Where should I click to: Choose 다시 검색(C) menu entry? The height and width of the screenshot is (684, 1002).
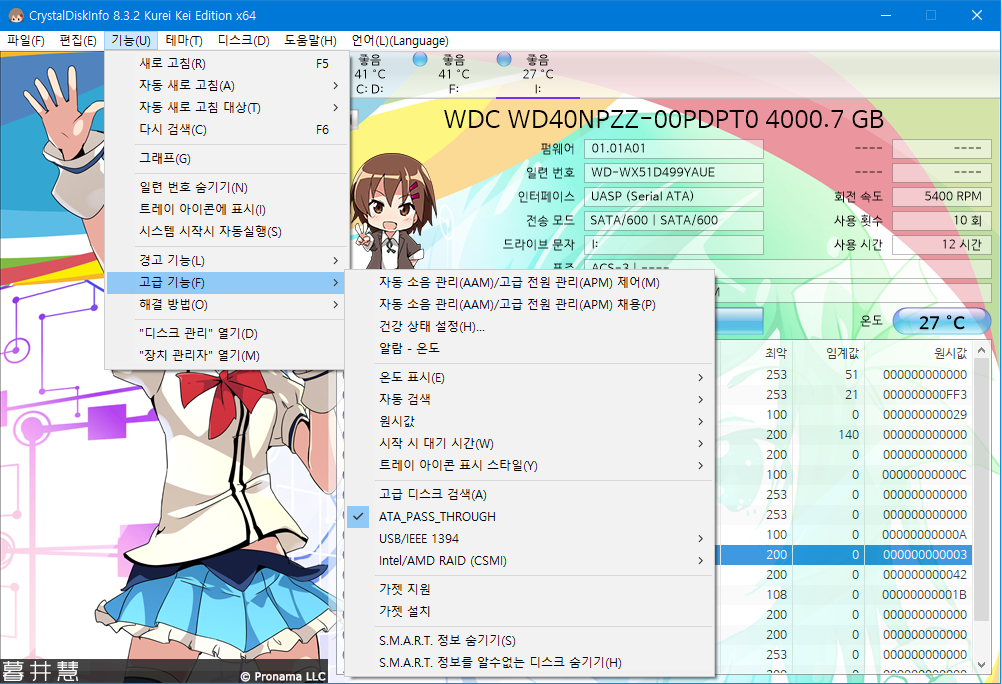click(227, 130)
